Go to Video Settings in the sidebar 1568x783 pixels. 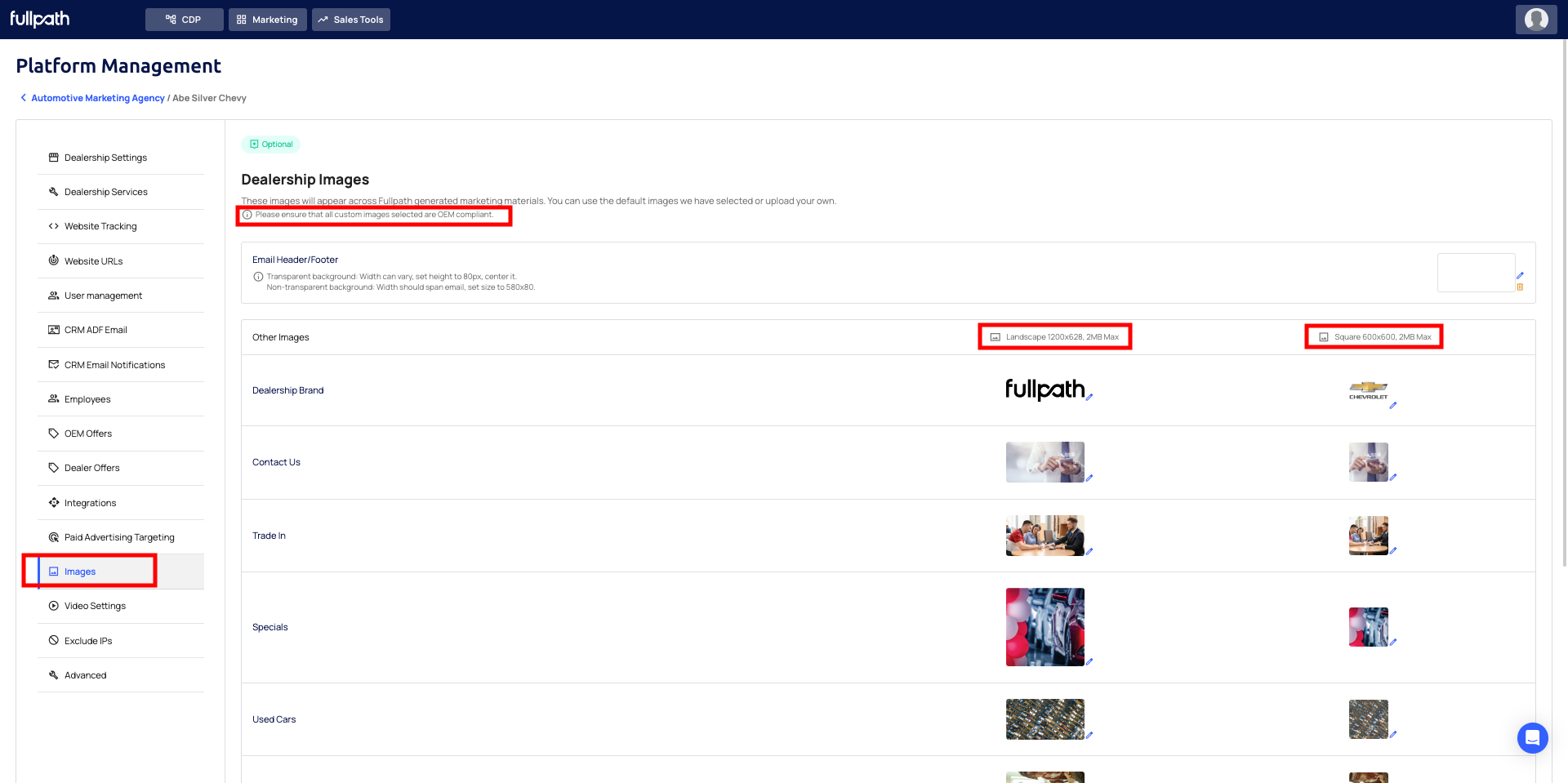coord(95,606)
